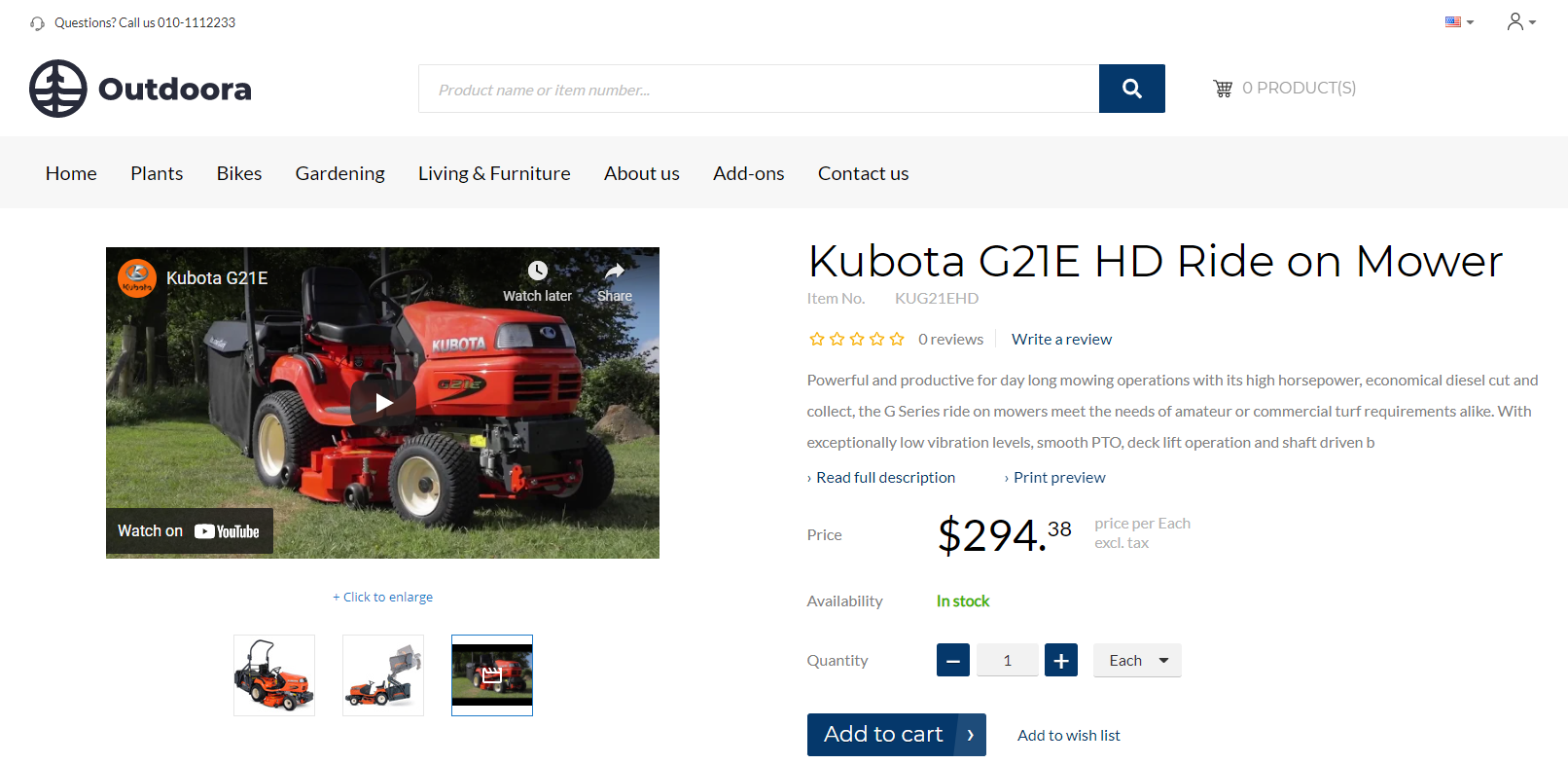Click the Kubota channel avatar
The width and height of the screenshot is (1568, 764).
click(x=137, y=278)
